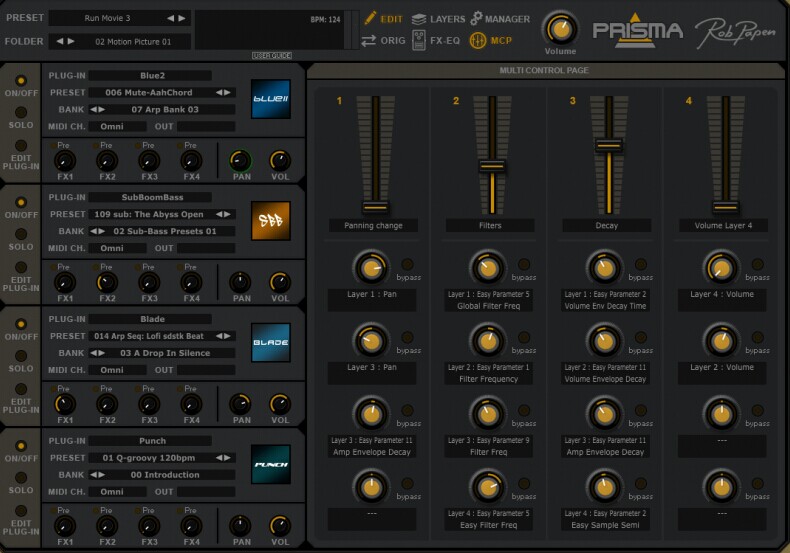Open the FX-EQ page

click(x=435, y=41)
